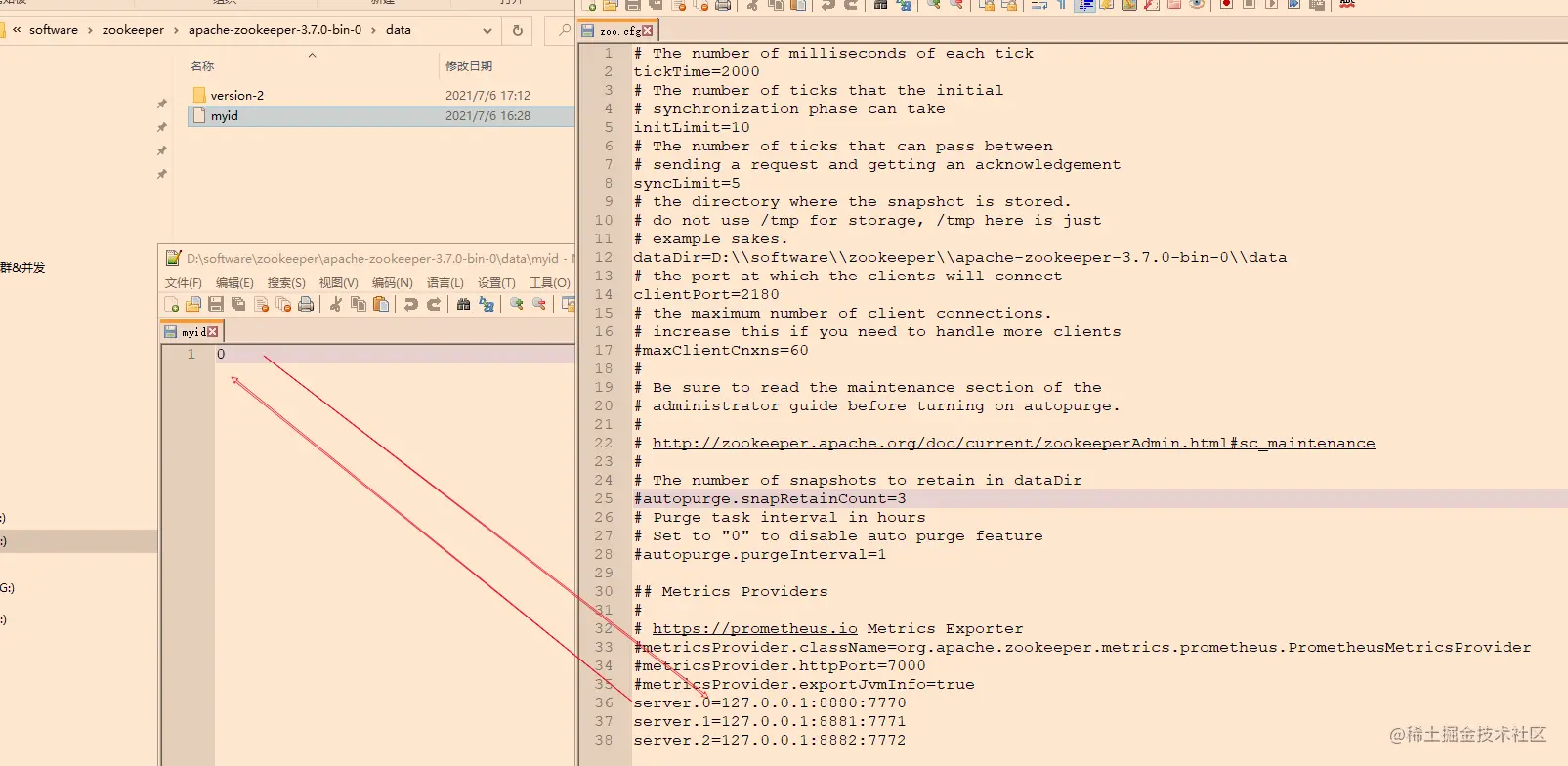Create a new file in myid Notepad++ window
This screenshot has height=766, width=1568.
[x=172, y=305]
